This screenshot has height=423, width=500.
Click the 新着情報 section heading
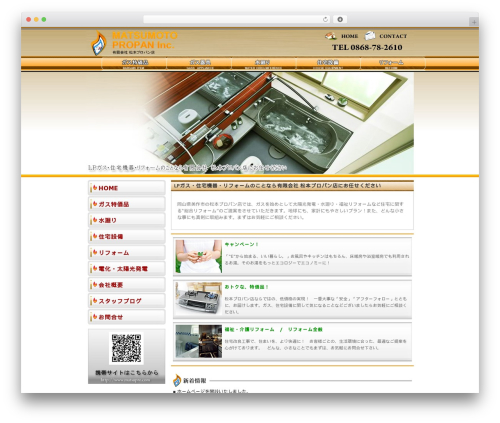click(x=195, y=381)
